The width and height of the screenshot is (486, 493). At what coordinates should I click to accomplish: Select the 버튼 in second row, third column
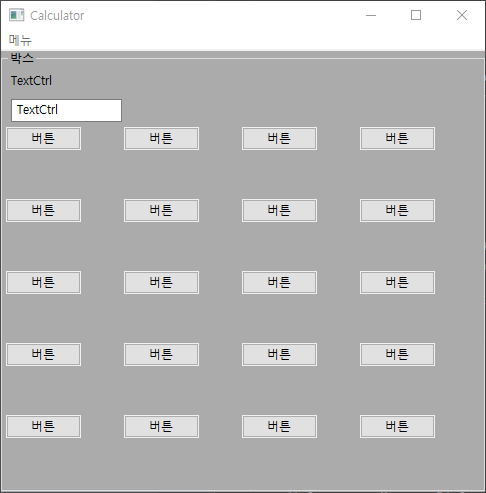(279, 210)
